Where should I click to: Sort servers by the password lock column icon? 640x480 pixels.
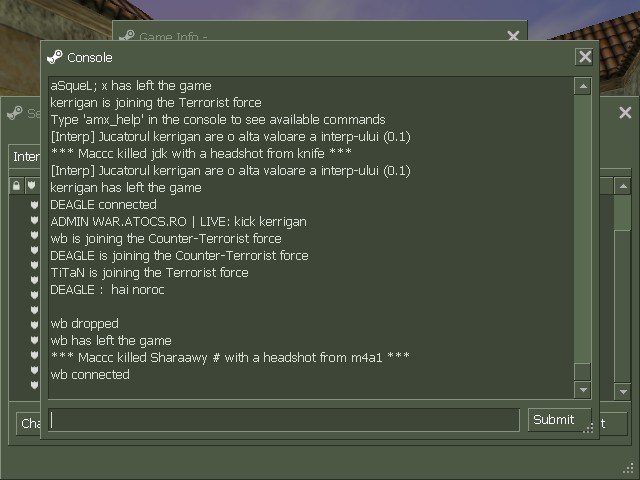(x=16, y=186)
